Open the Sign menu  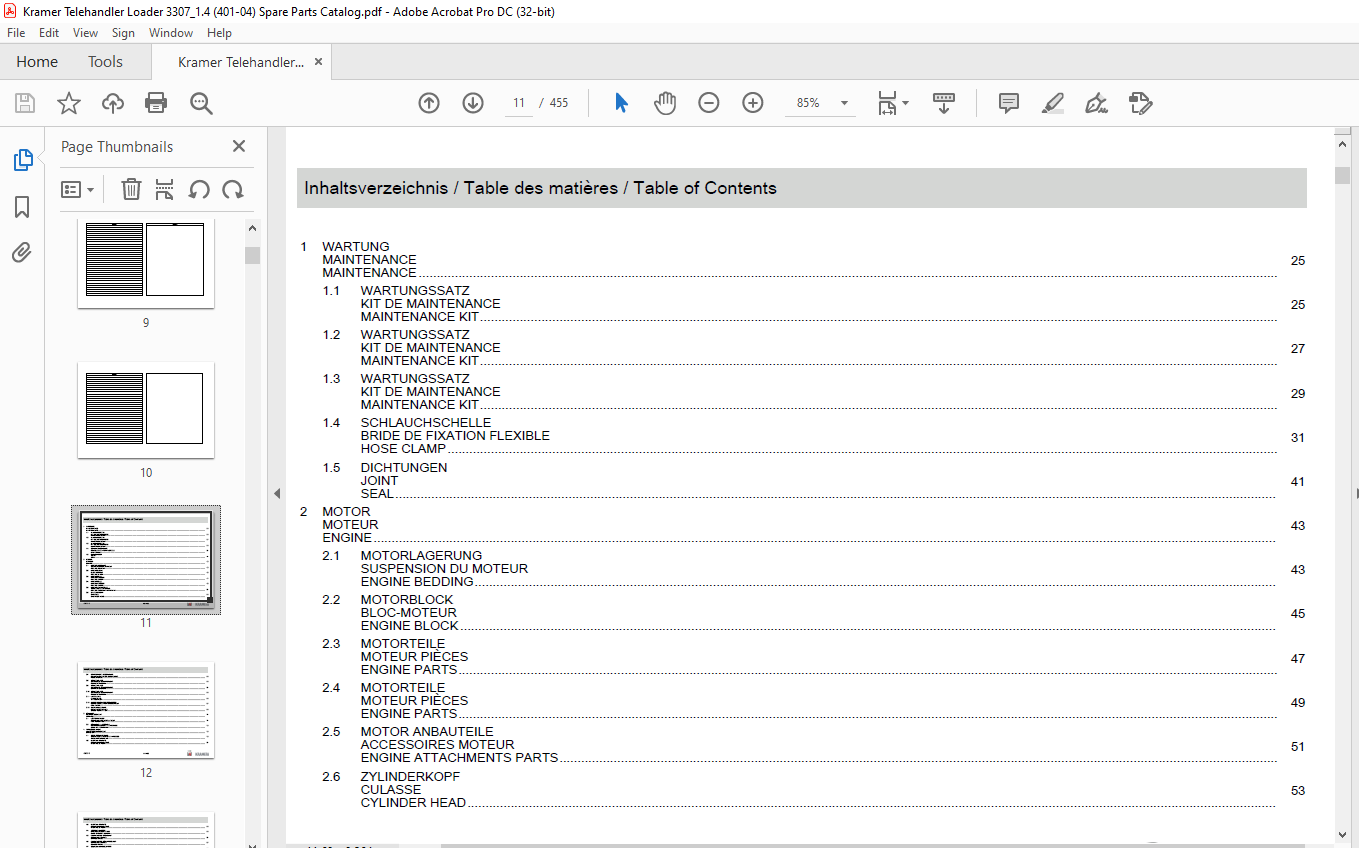[x=123, y=33]
